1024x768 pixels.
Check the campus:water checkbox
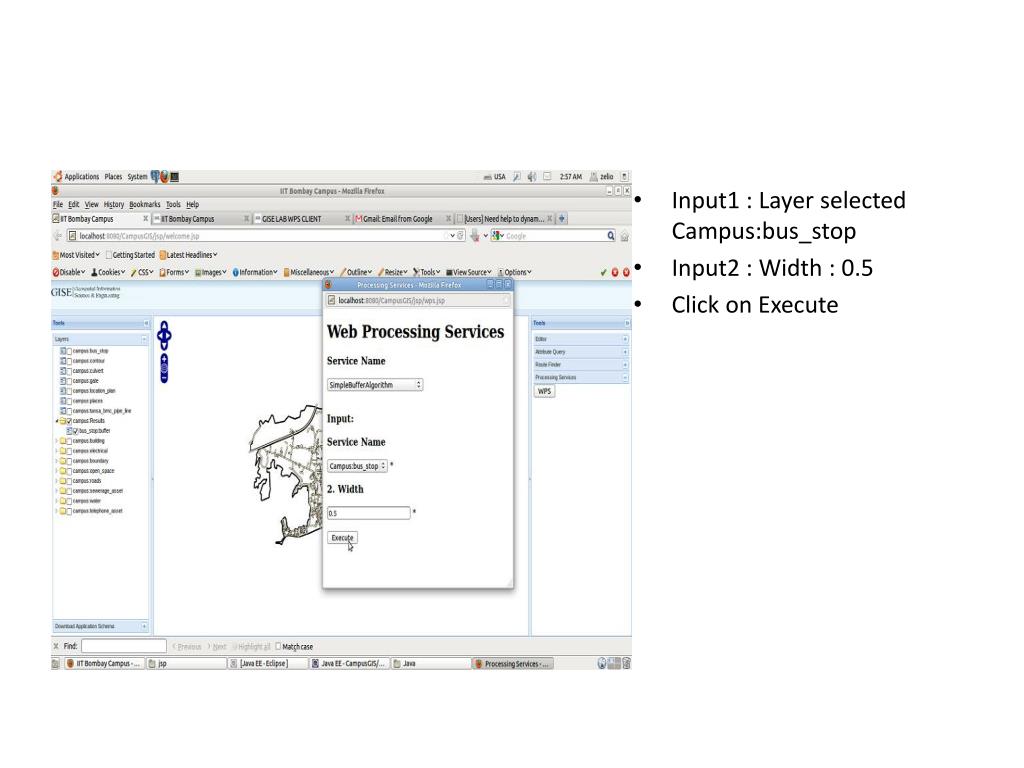[69, 501]
